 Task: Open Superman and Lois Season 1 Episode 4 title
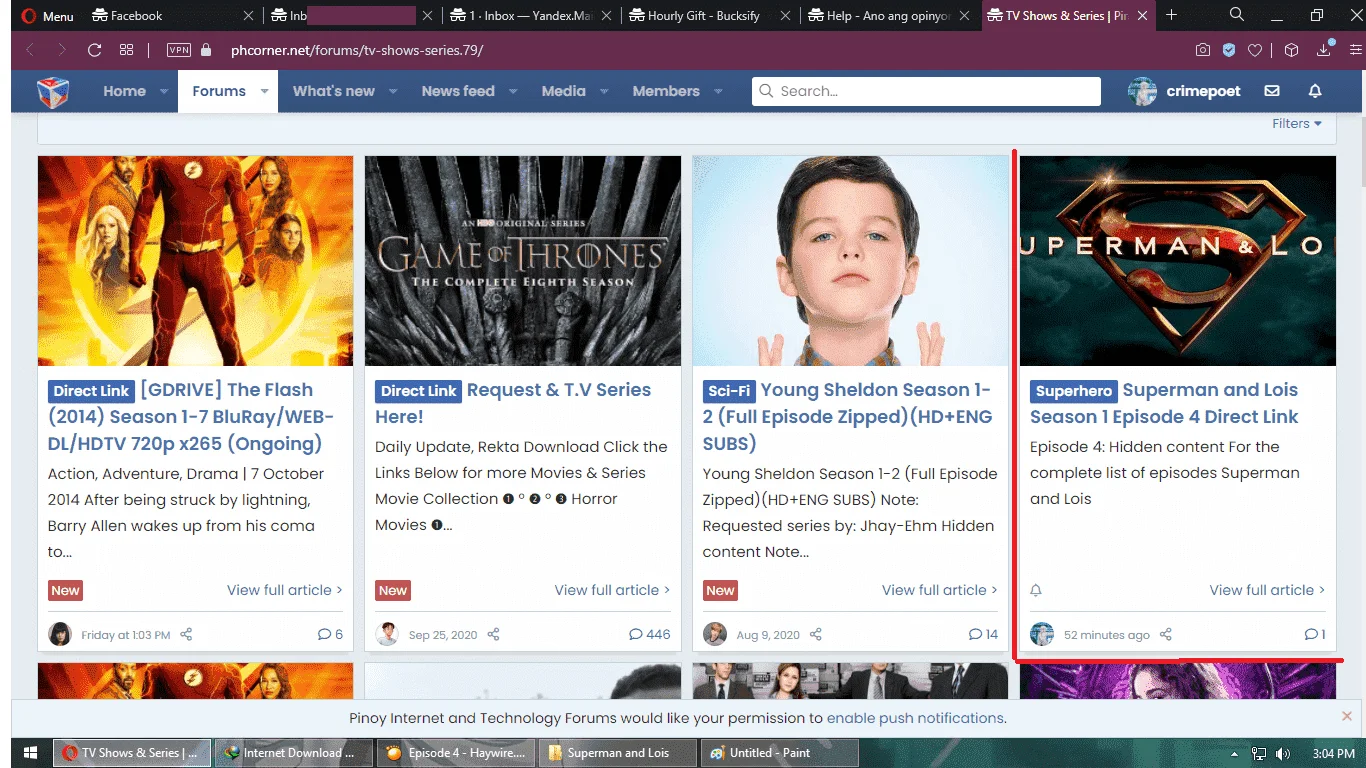pos(1165,403)
